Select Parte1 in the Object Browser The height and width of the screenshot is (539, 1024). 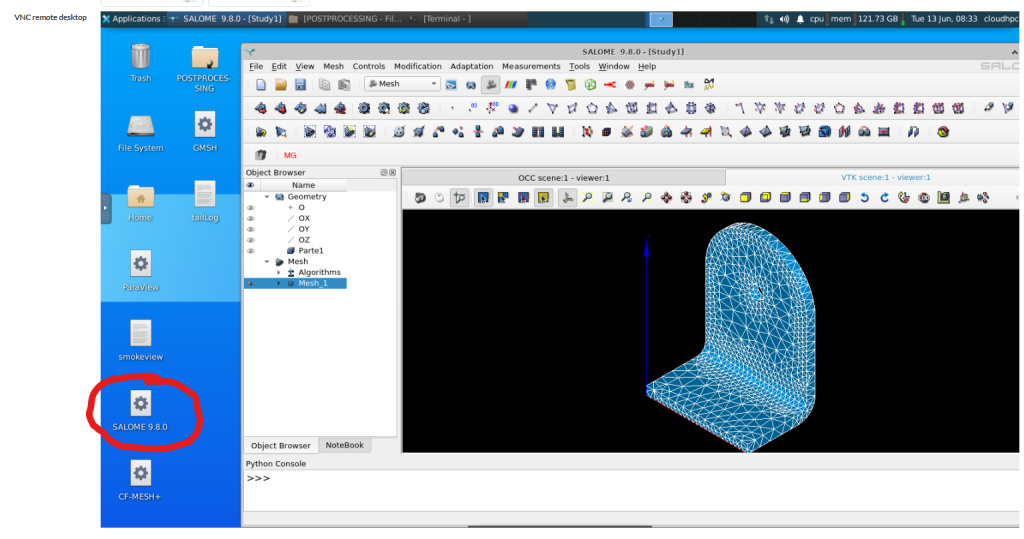pyautogui.click(x=311, y=251)
